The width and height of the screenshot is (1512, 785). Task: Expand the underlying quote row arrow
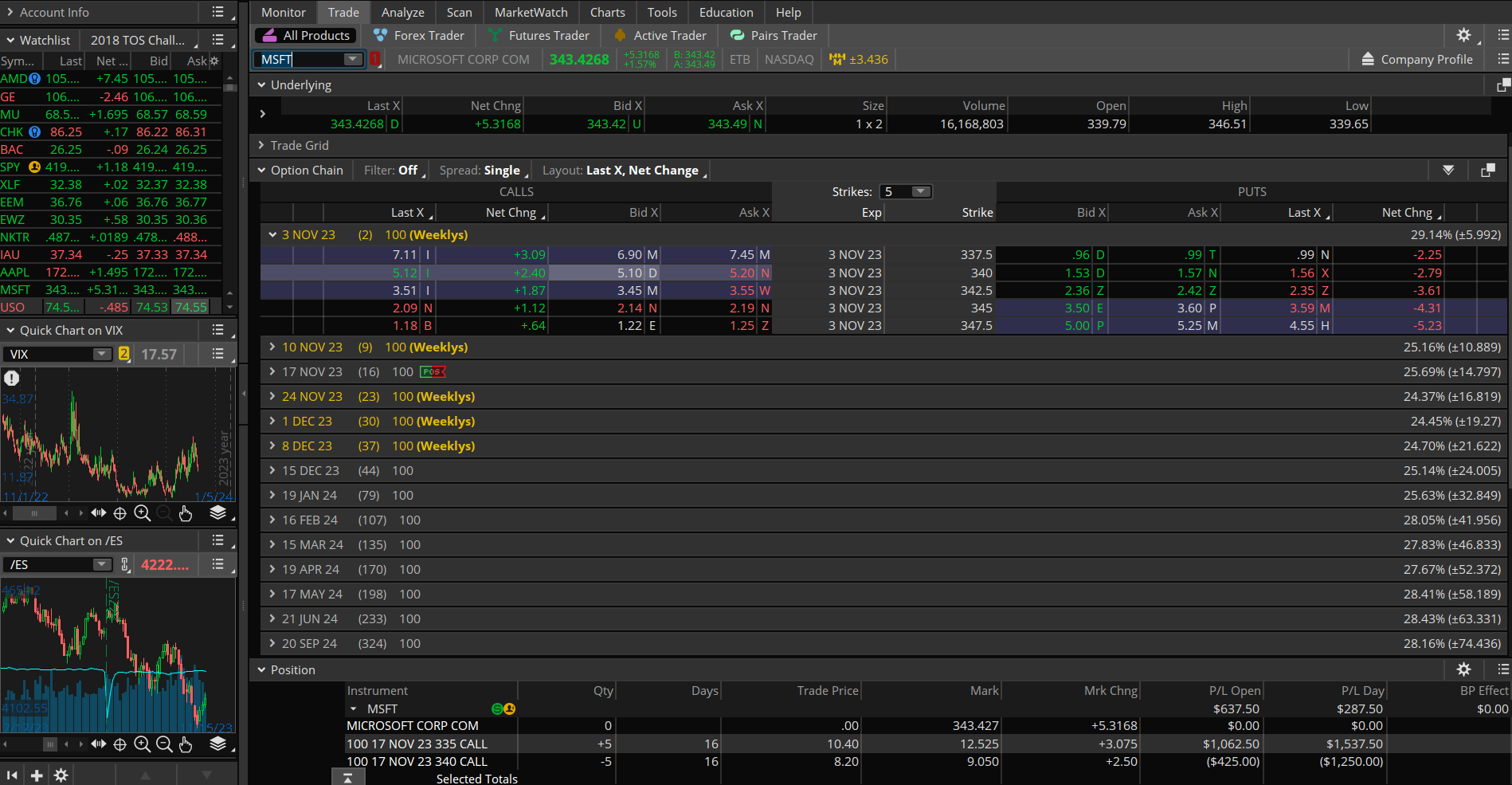click(262, 114)
